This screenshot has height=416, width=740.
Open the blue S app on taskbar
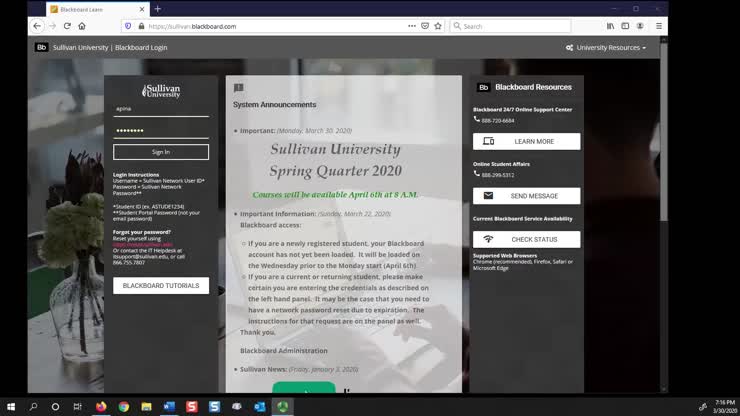click(214, 407)
